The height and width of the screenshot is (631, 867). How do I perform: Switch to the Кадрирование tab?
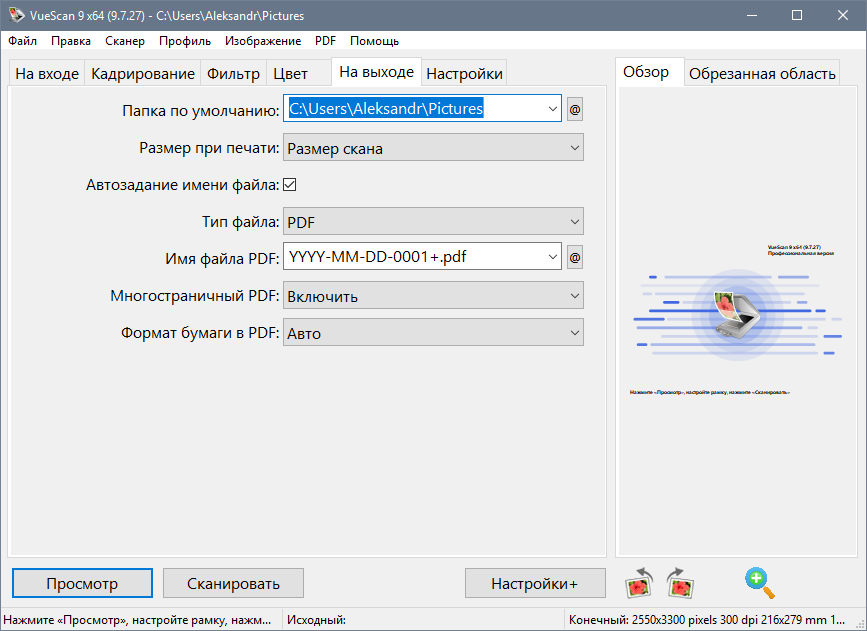[143, 74]
